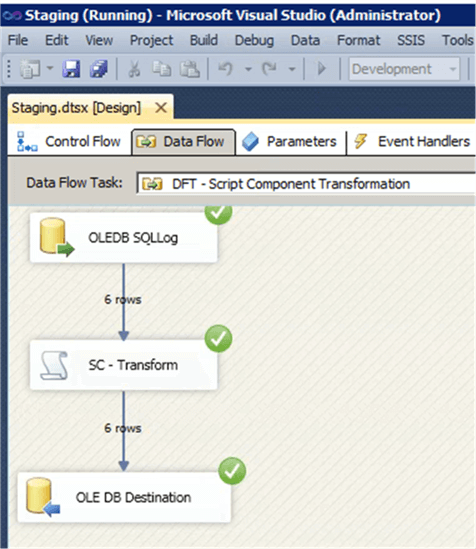Click the success checkmark on SC - Transform
This screenshot has height=549, width=476.
coord(218,339)
